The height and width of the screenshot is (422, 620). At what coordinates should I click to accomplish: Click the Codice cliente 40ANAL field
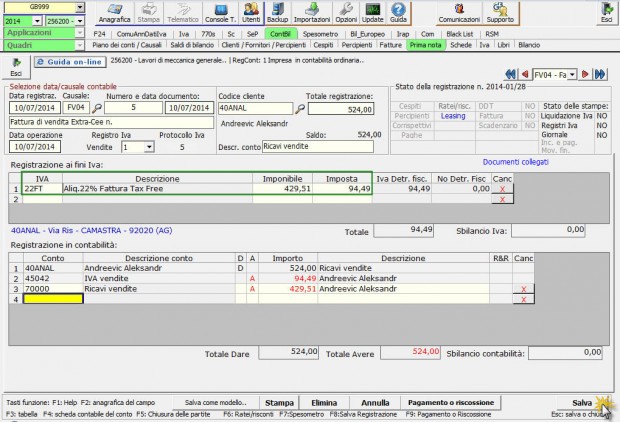click(x=255, y=108)
